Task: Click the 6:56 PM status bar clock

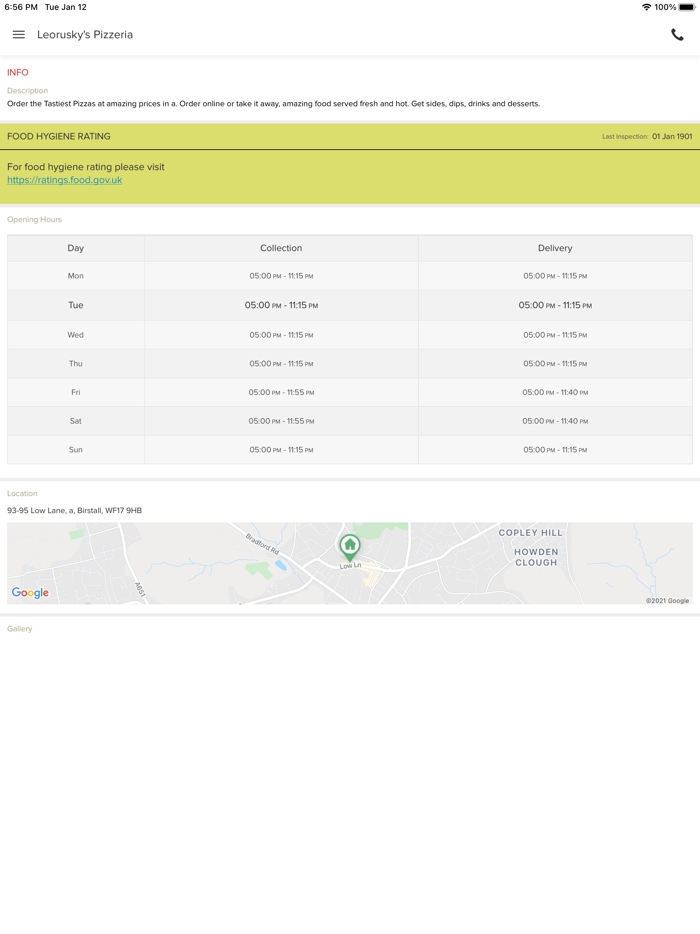Action: (21, 7)
